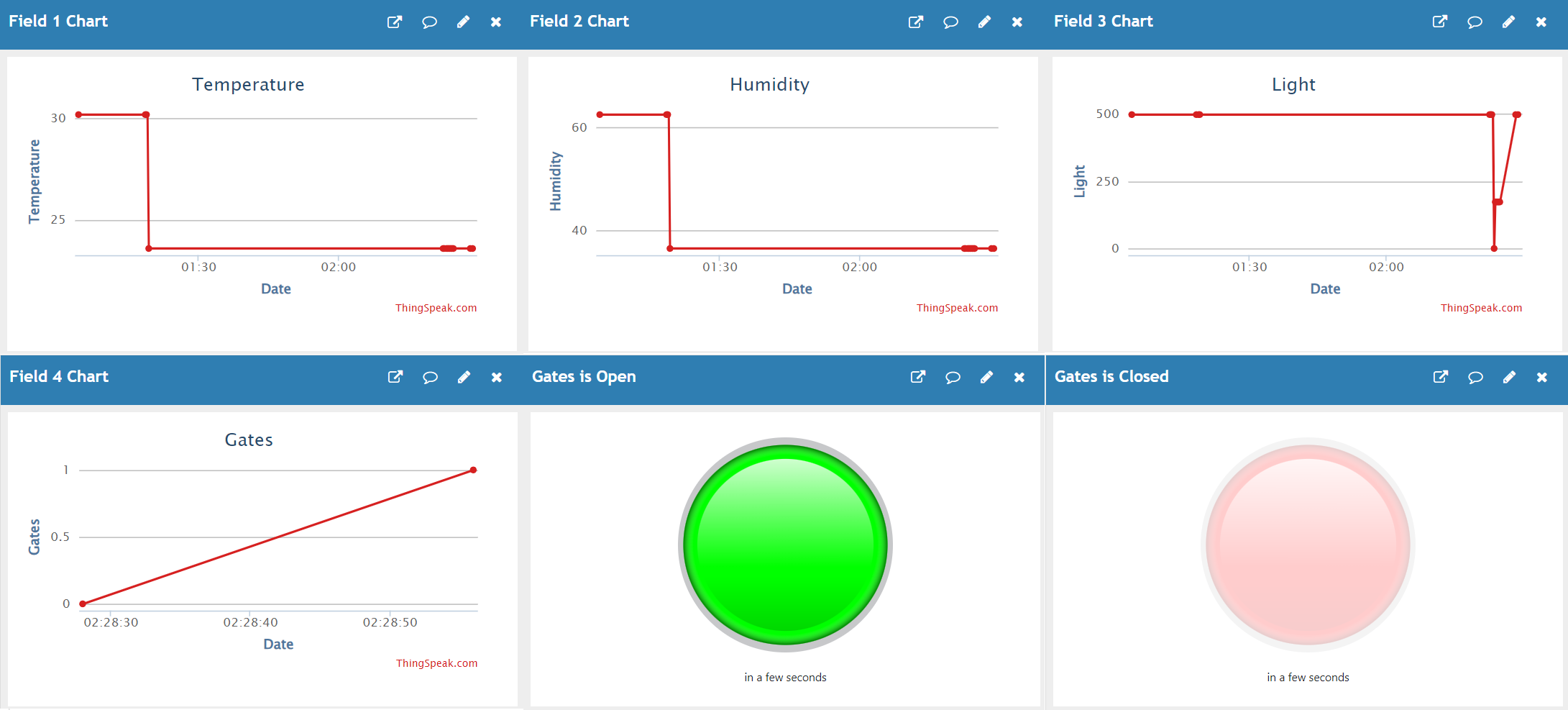Click the green Gates is Open lamp
Screen dimensions: 1568x710
[785, 545]
